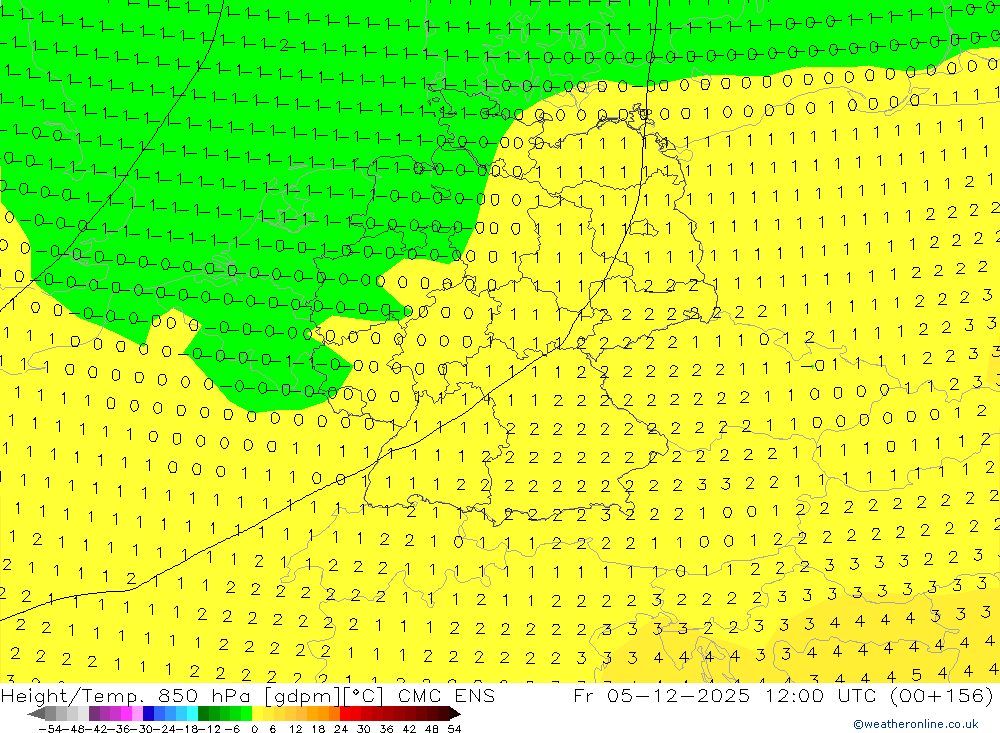Click the weatheronline.co.uk copyright link
Viewport: 1000px width, 733px height.
916,723
